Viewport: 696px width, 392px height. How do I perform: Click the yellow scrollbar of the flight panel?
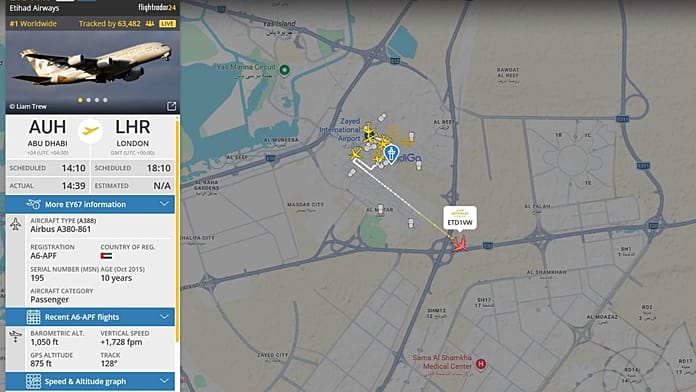(x=178, y=229)
